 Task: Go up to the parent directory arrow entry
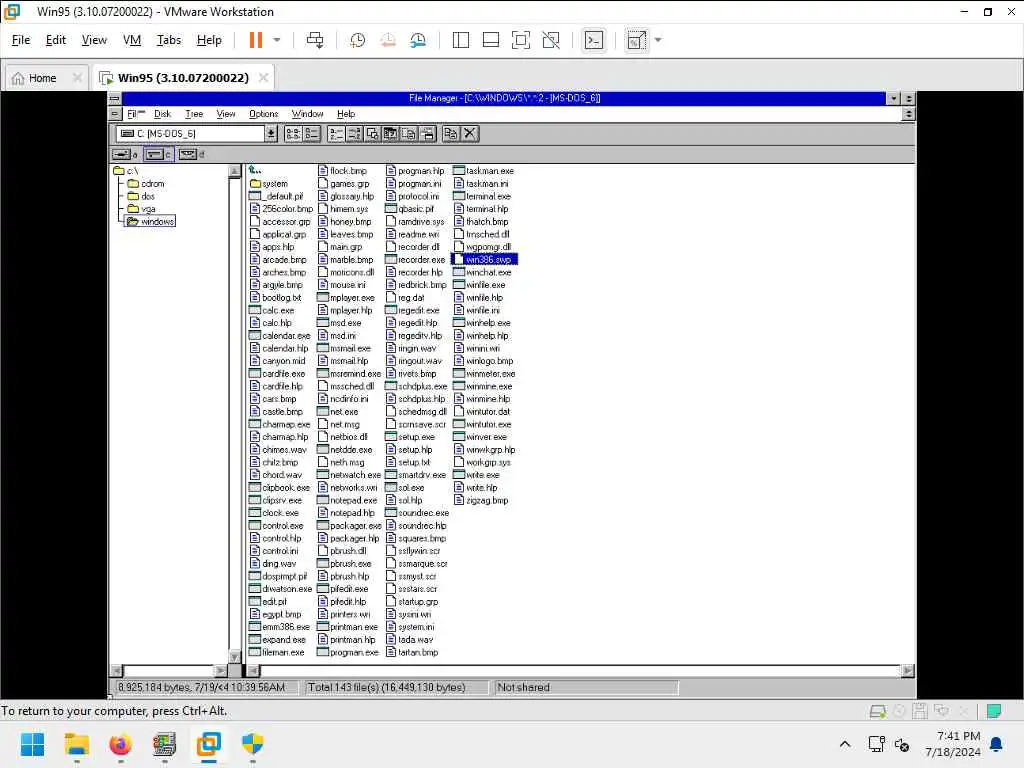tap(255, 170)
